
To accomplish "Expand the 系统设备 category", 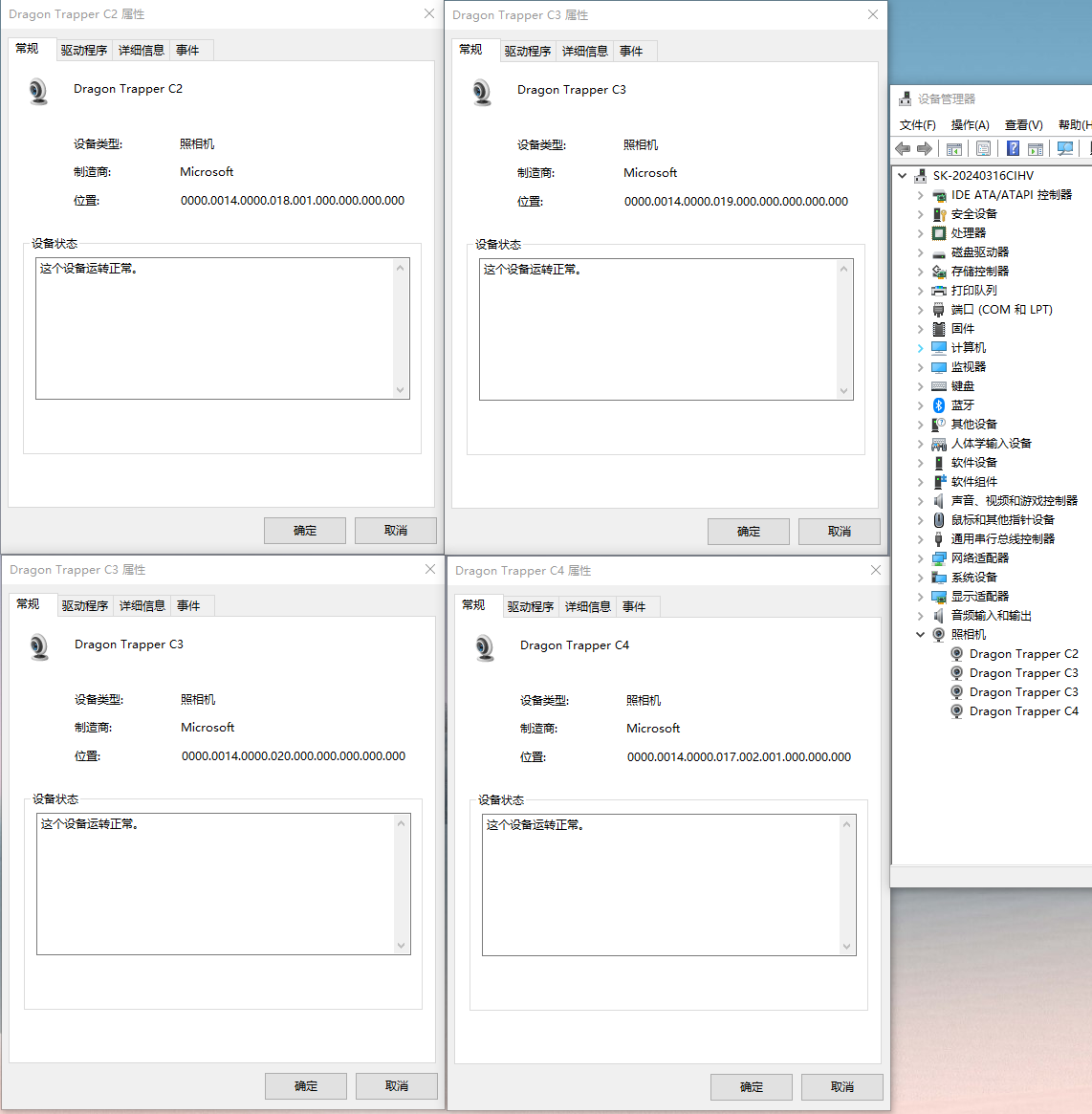I will (x=920, y=578).
